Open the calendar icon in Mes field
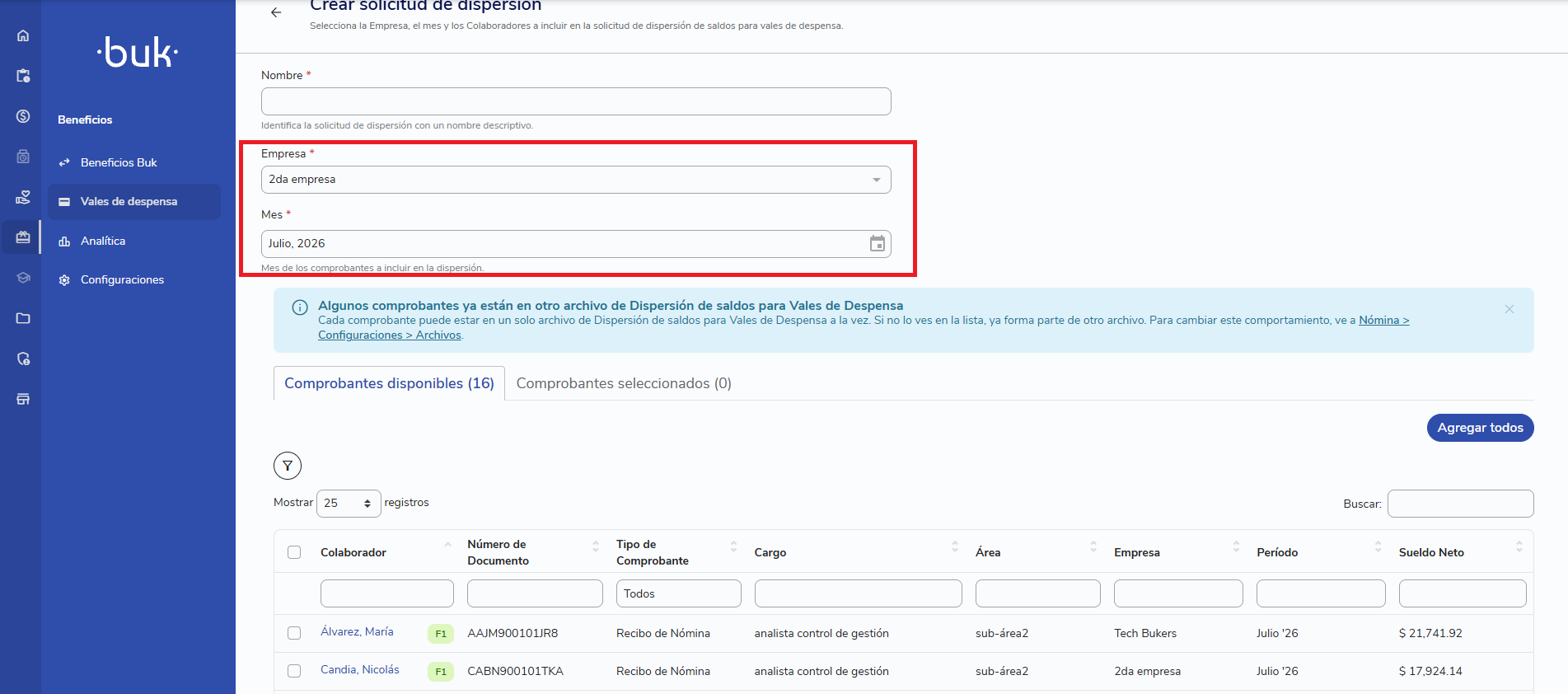Viewport: 1568px width, 694px height. pos(878,243)
